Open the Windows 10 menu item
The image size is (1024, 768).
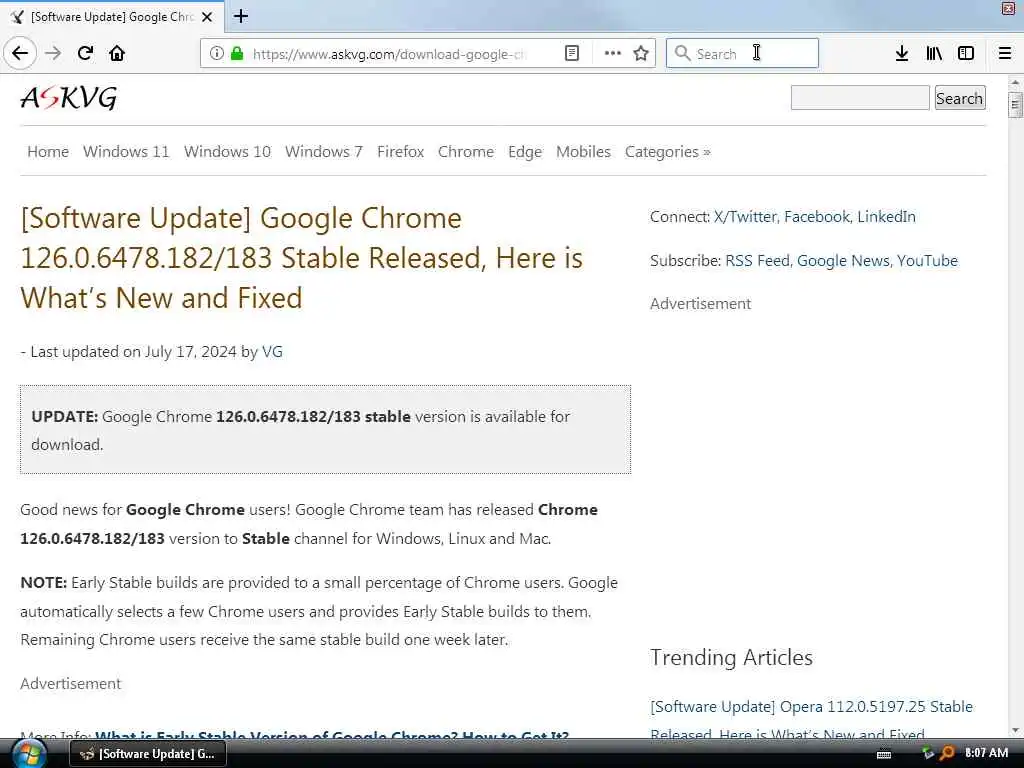click(x=227, y=152)
